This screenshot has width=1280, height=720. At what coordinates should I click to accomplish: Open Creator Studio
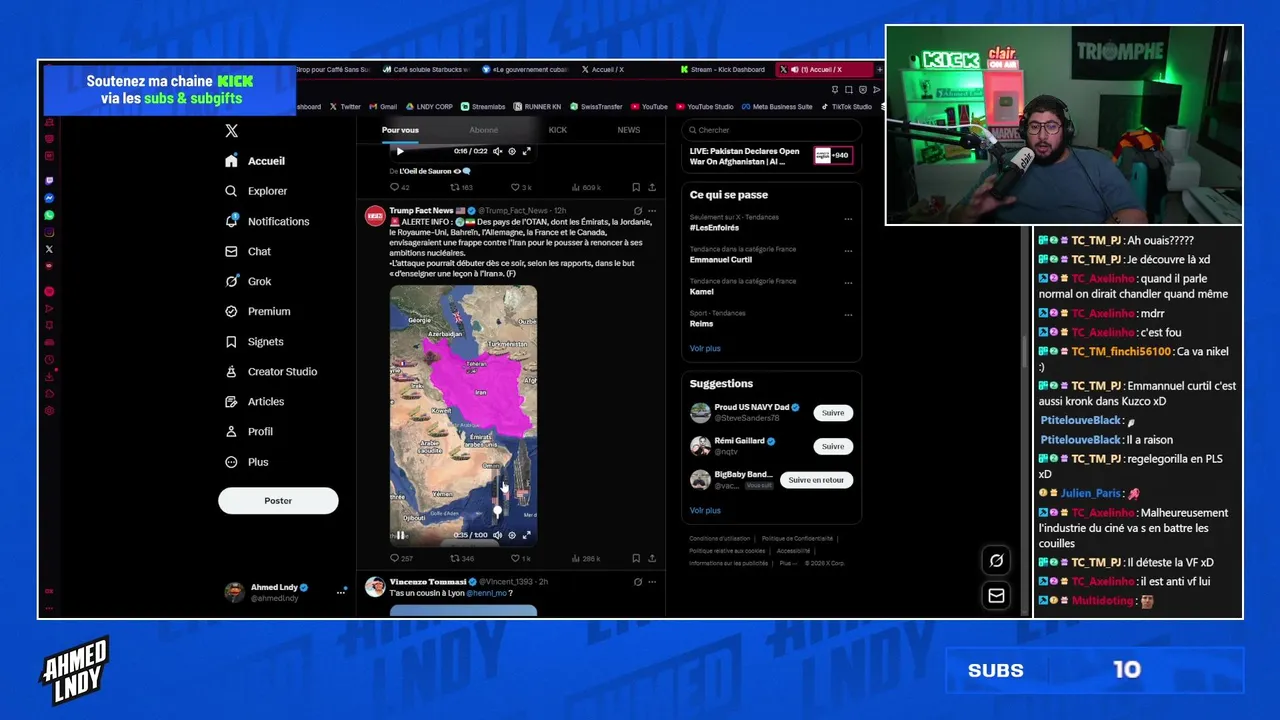coord(271,371)
